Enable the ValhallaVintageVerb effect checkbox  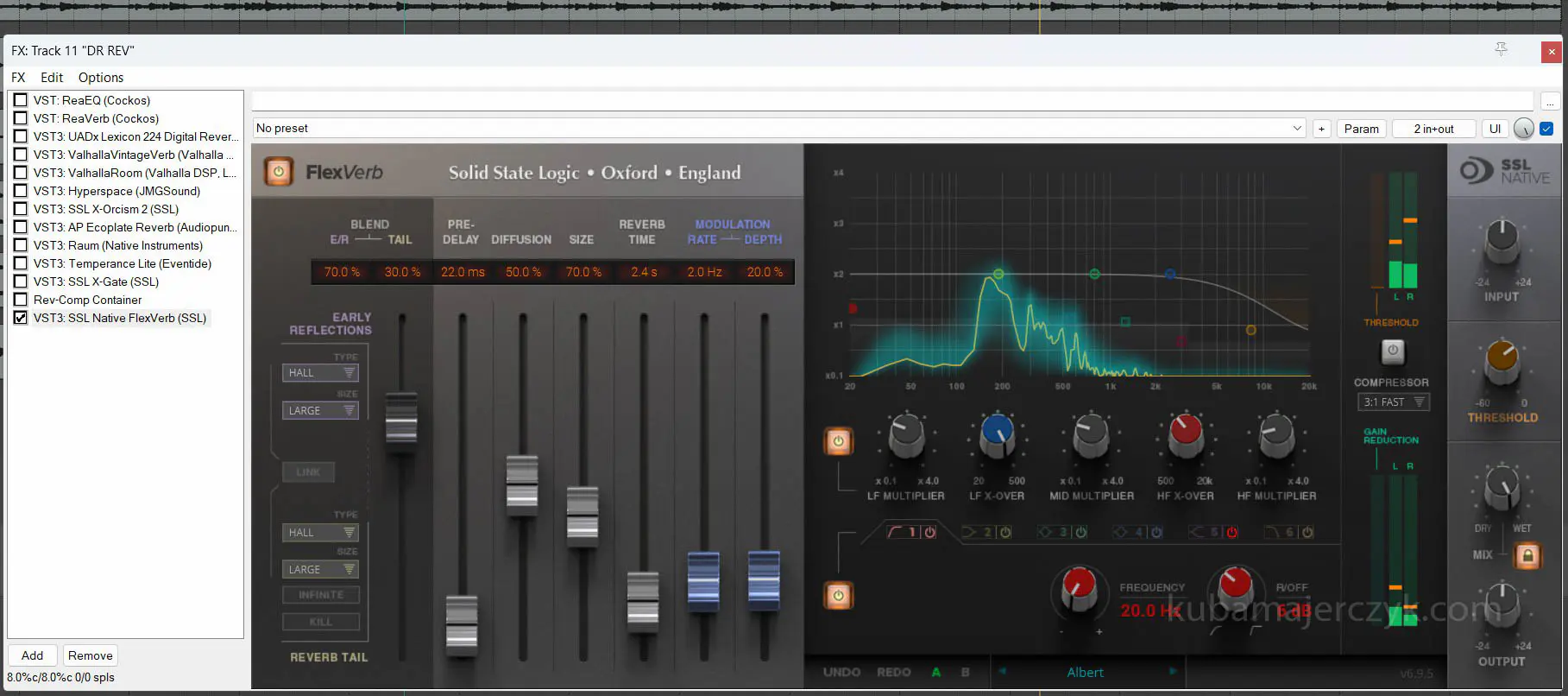click(x=21, y=155)
